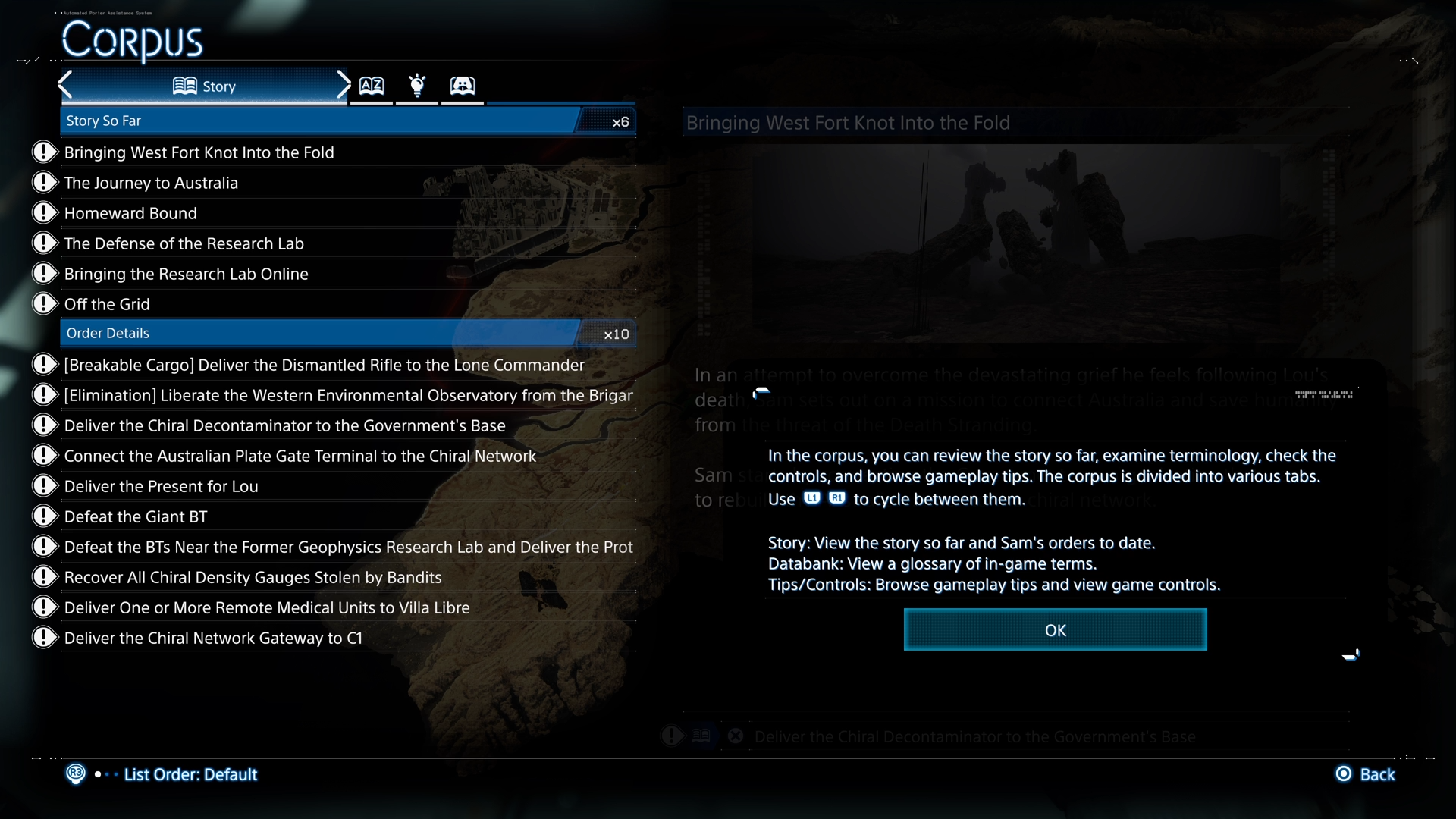Open the Tips lightbulb tab icon
The height and width of the screenshot is (819, 1456).
[417, 86]
